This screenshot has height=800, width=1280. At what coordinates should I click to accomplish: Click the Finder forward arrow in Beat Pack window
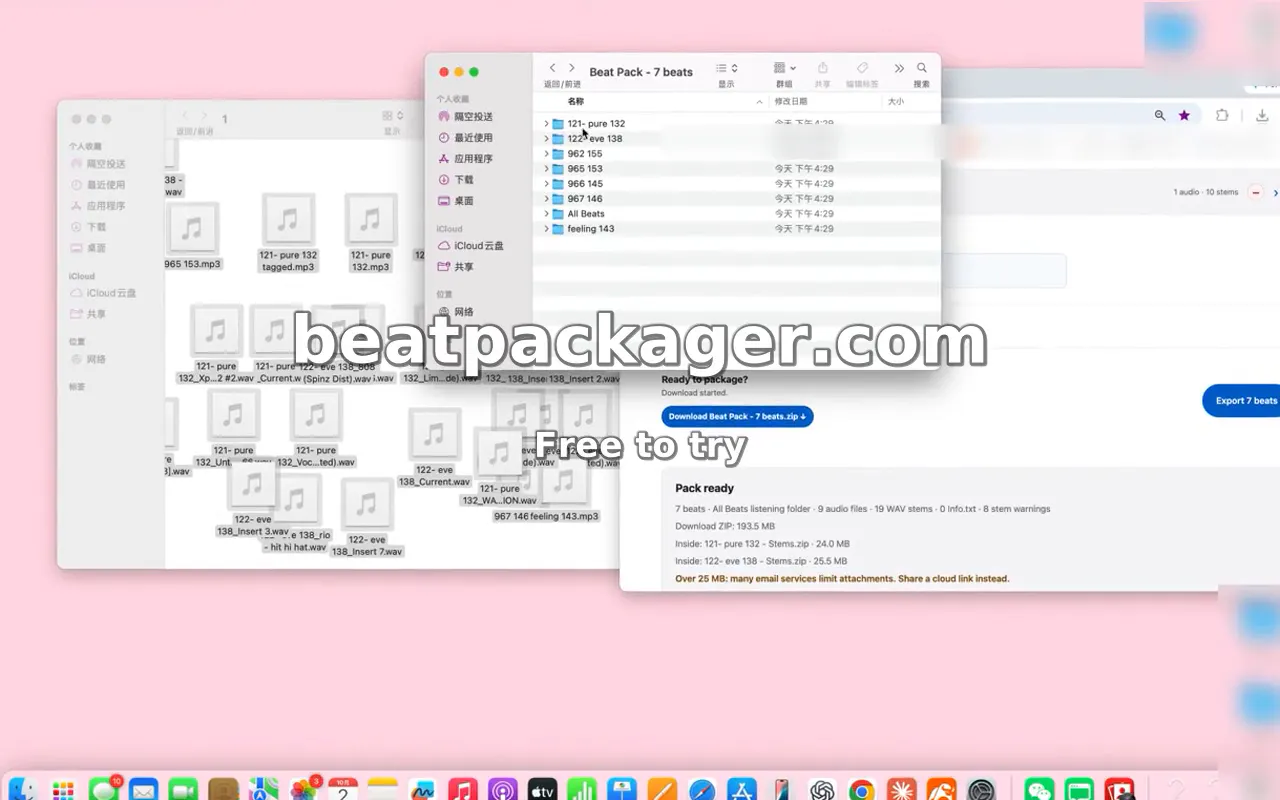[572, 68]
